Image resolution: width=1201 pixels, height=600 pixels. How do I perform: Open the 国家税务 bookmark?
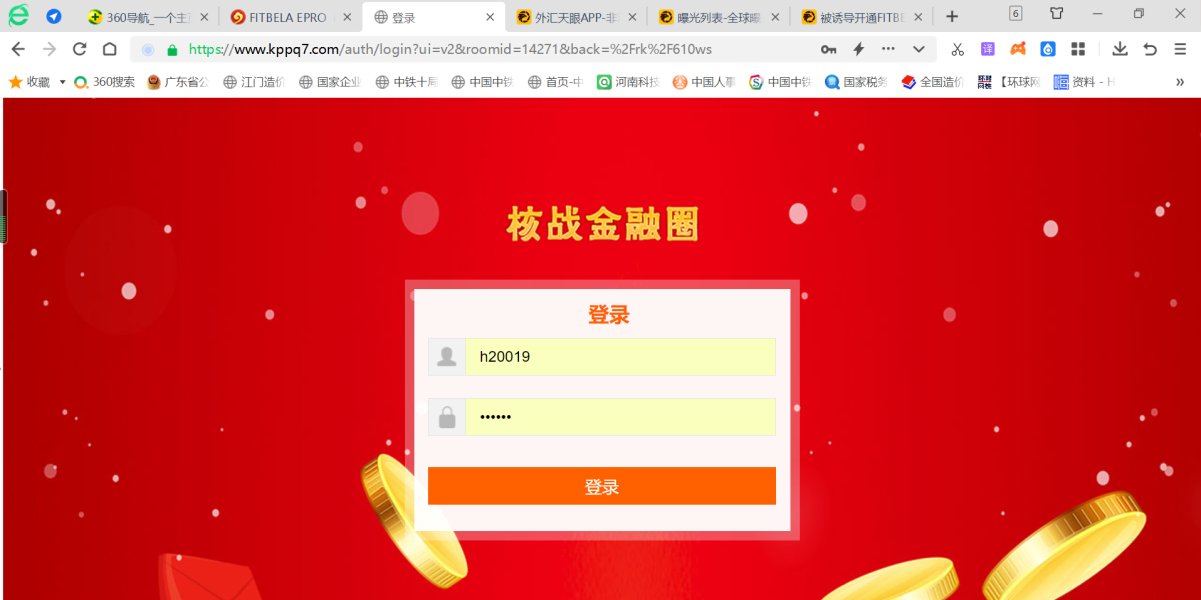(x=856, y=82)
